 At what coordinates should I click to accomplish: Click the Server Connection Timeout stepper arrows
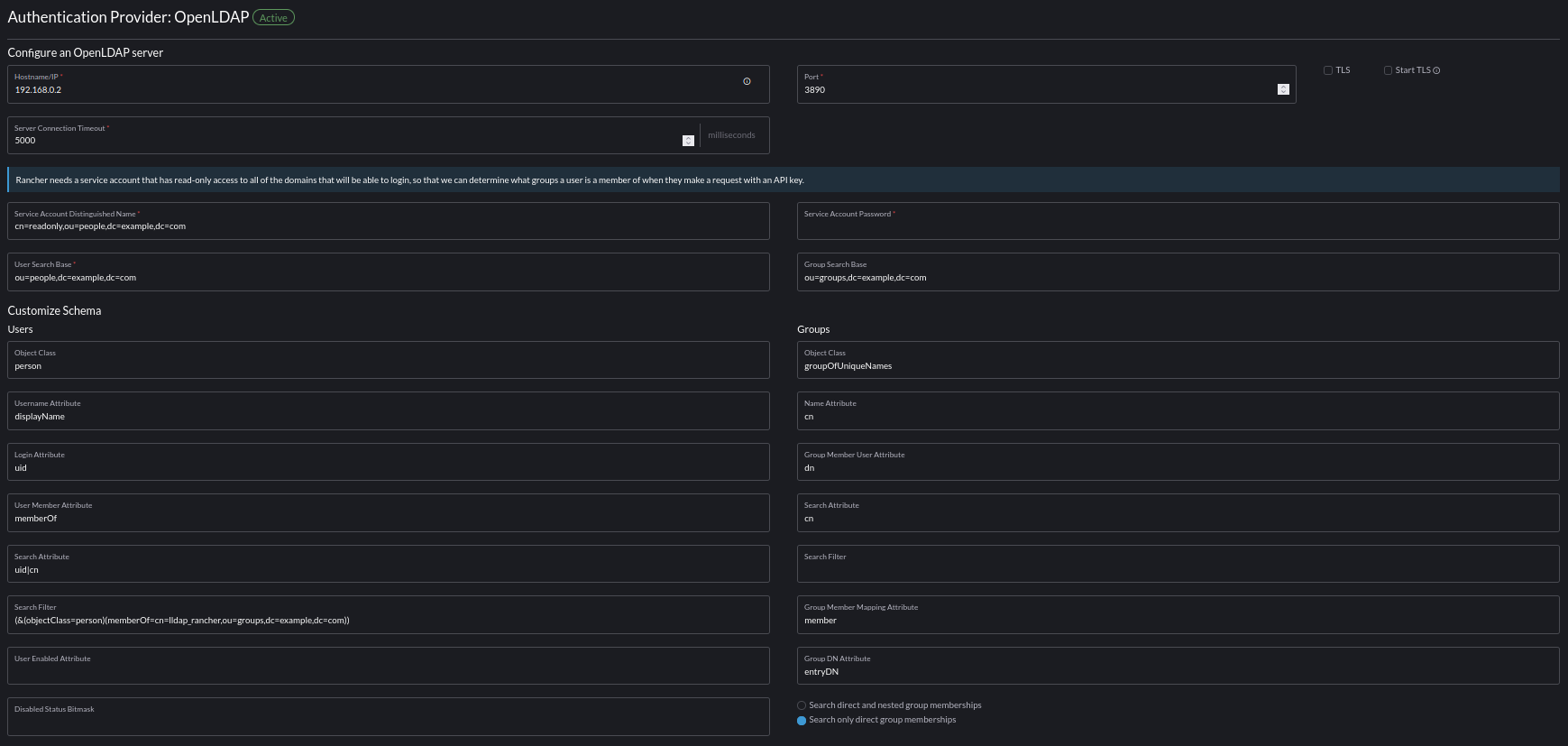tap(688, 141)
